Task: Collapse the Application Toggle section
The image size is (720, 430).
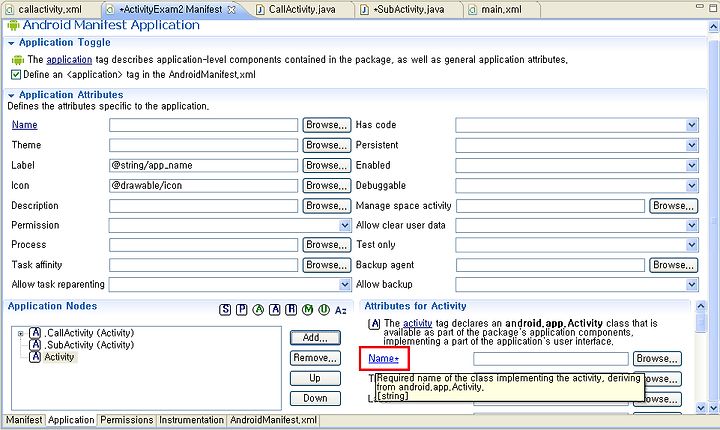Action: (x=11, y=43)
